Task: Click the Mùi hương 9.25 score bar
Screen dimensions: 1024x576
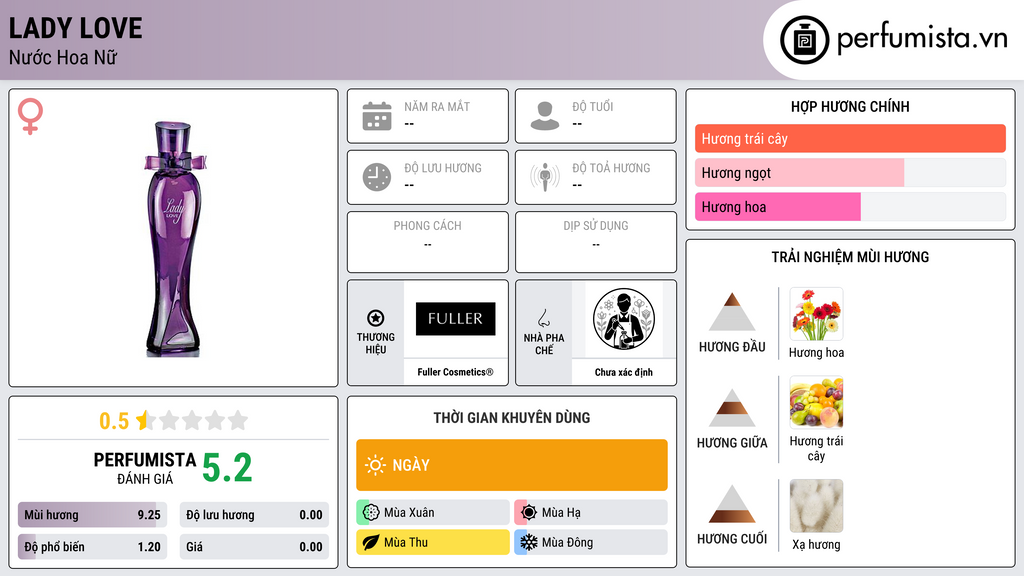Action: tap(92, 515)
